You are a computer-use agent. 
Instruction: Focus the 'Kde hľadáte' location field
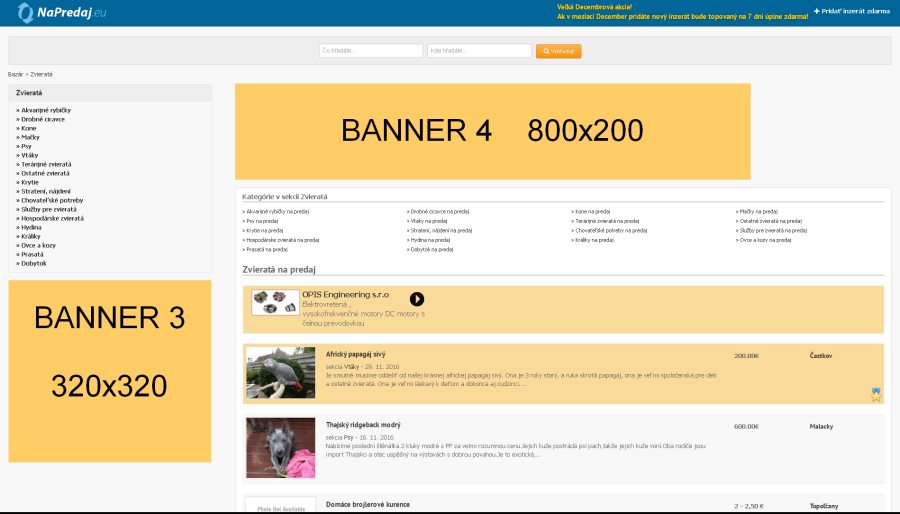(479, 50)
